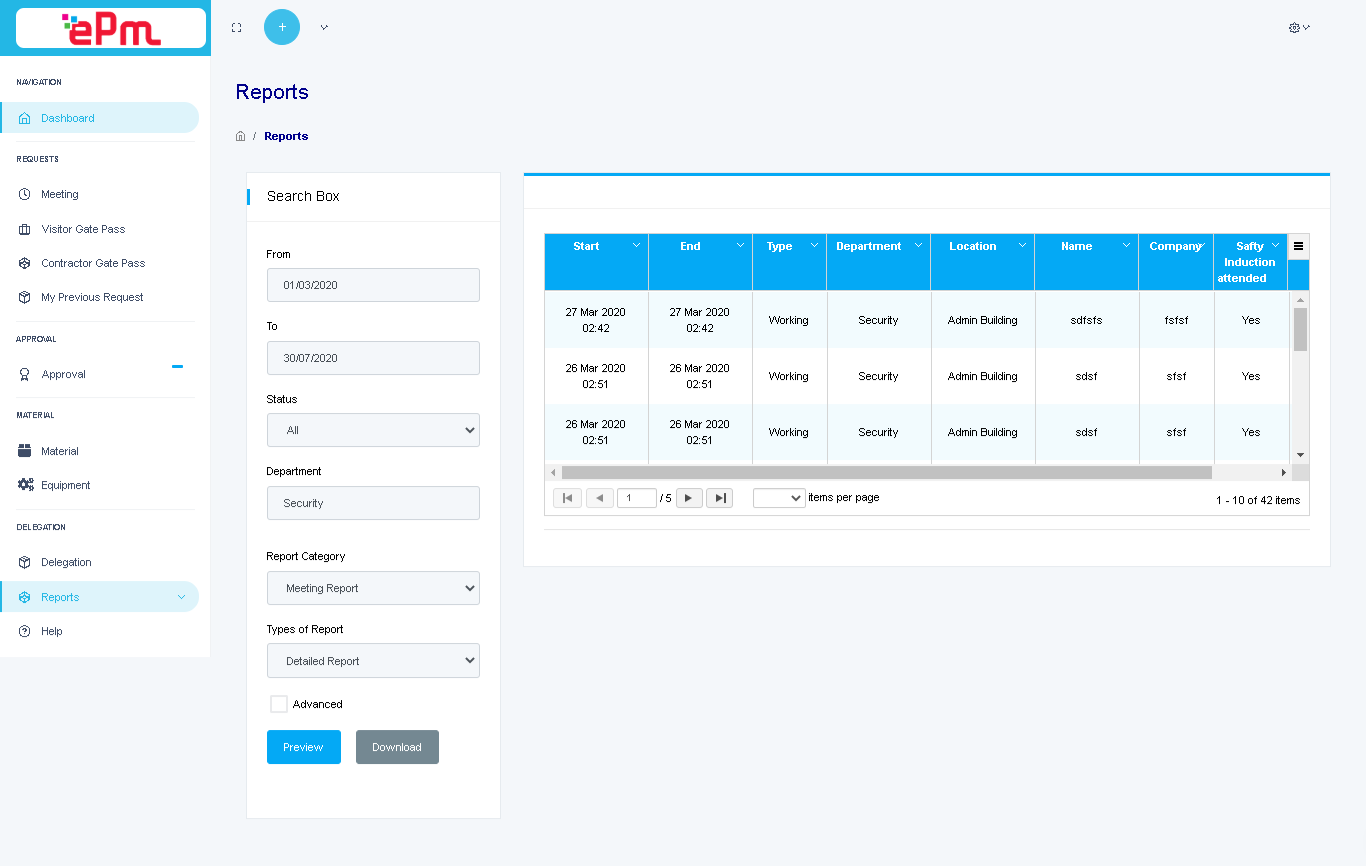Screen dimensions: 1366x866
Task: Go to the last results page
Action: pyautogui.click(x=719, y=498)
